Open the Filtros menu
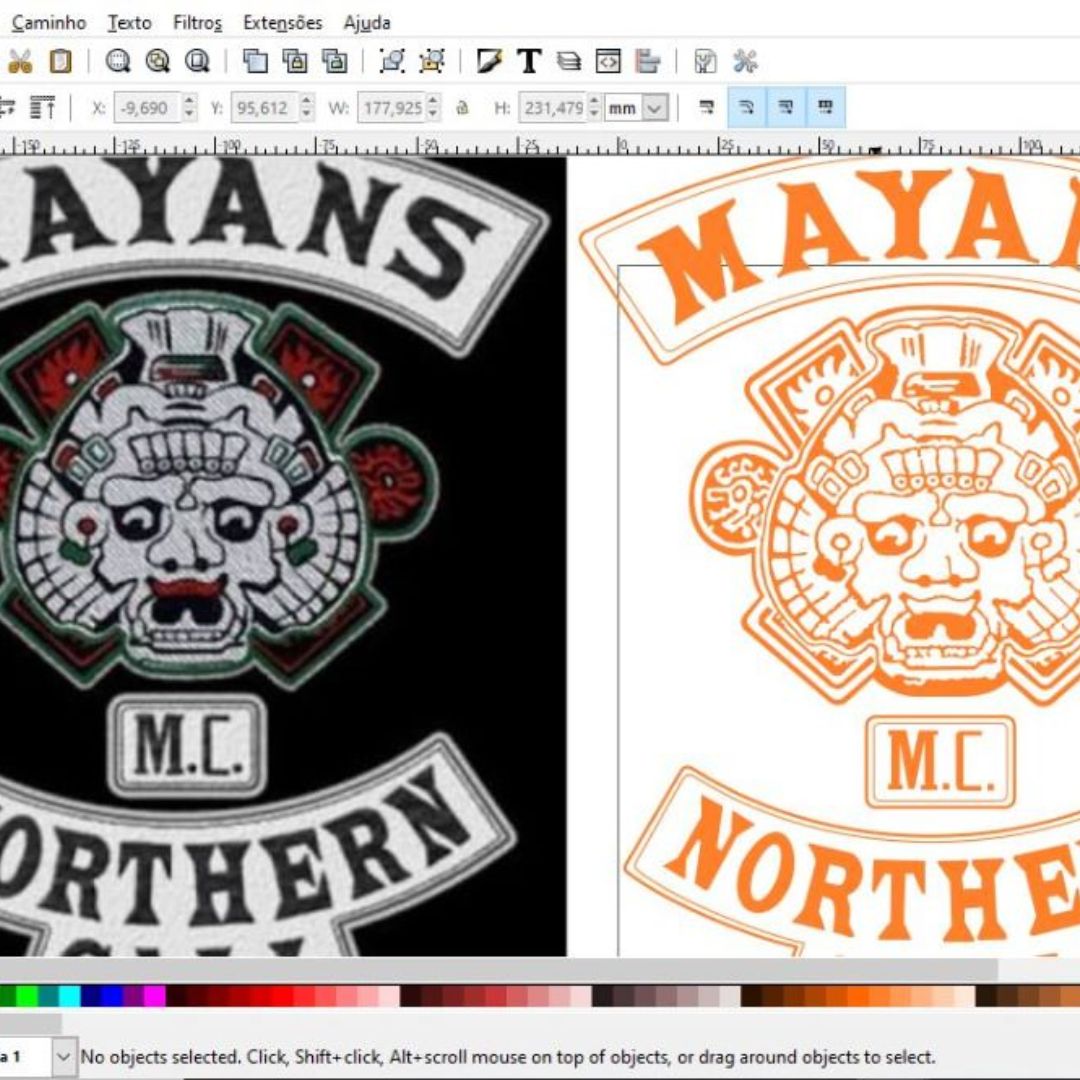 coord(198,23)
